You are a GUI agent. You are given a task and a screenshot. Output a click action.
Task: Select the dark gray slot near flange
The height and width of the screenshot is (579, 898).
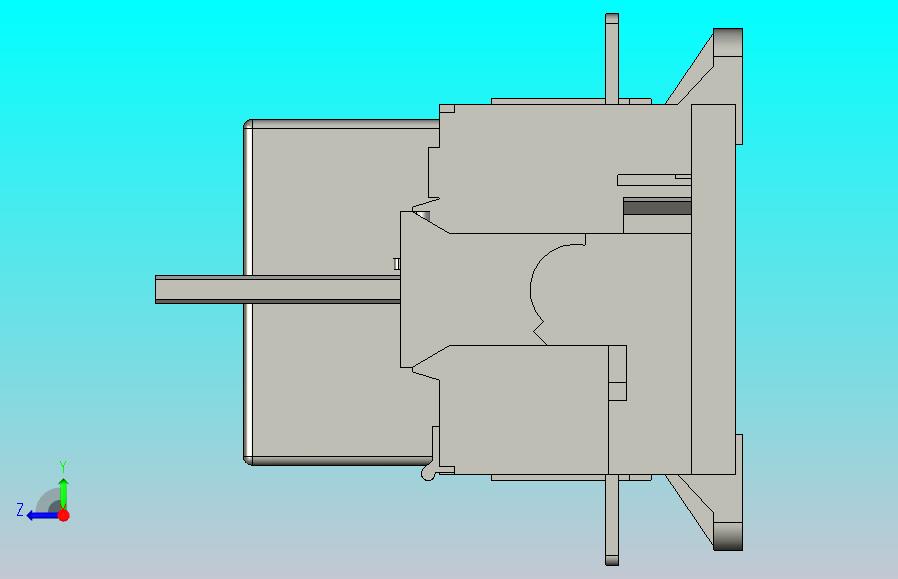pyautogui.click(x=657, y=206)
